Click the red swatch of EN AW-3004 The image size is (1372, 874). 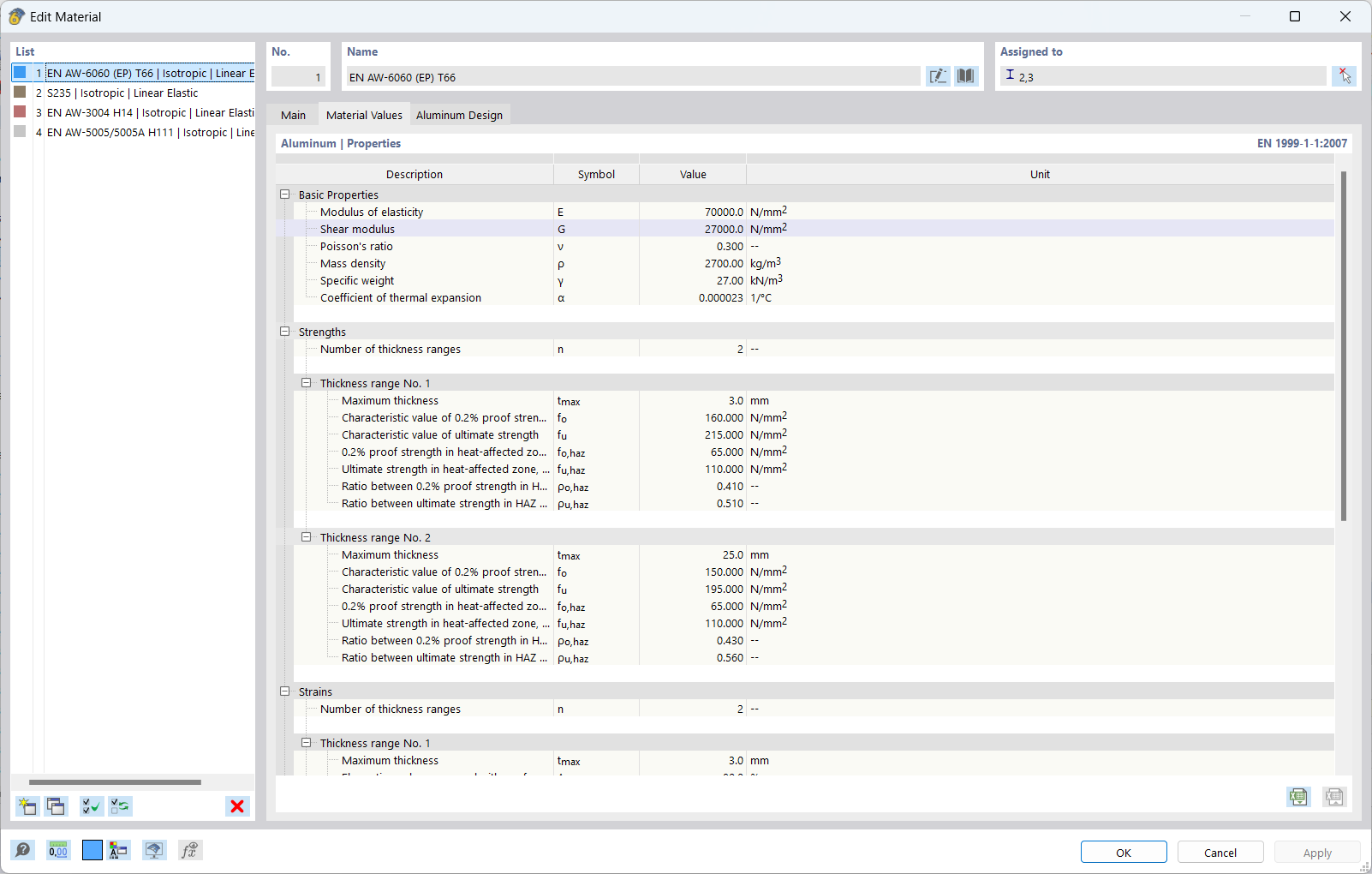[x=21, y=112]
